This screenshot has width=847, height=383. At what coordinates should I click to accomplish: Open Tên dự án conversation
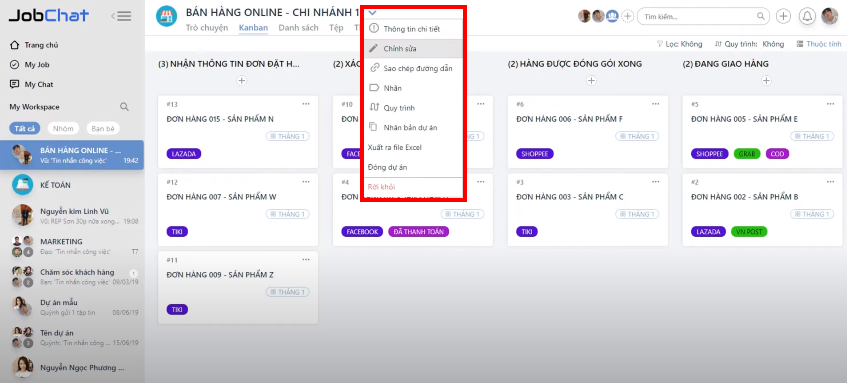[72, 338]
